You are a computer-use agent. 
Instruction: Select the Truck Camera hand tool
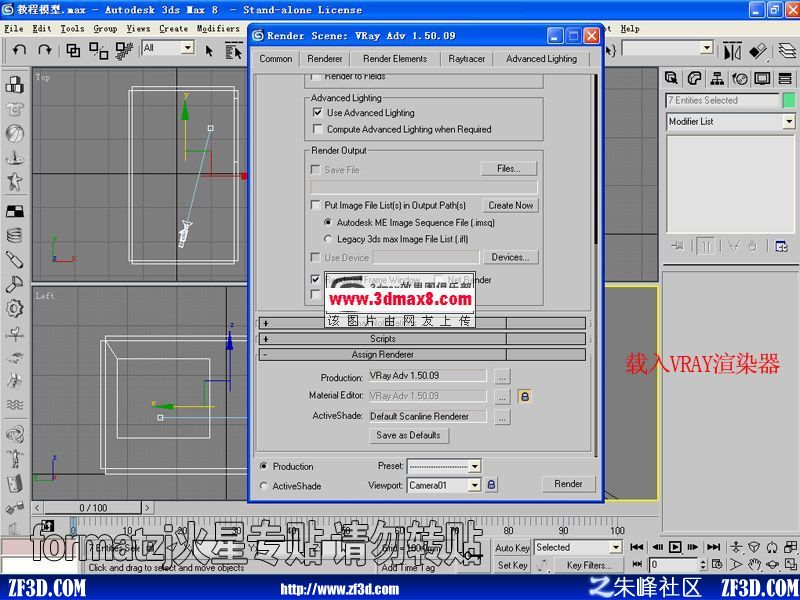point(755,564)
